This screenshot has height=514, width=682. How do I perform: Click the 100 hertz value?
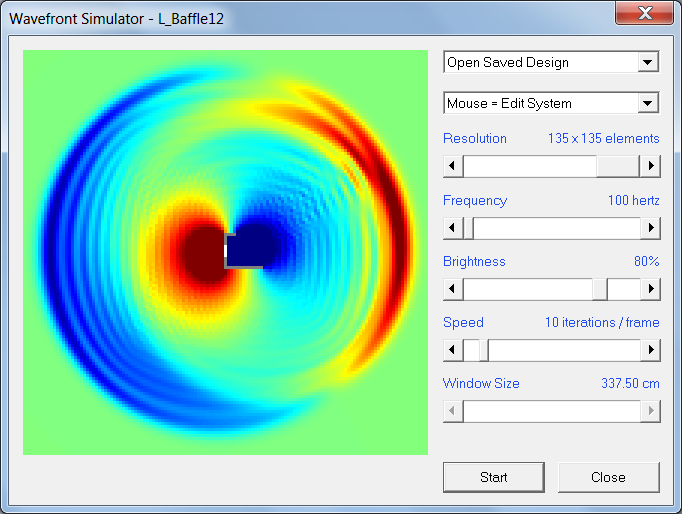coord(633,200)
